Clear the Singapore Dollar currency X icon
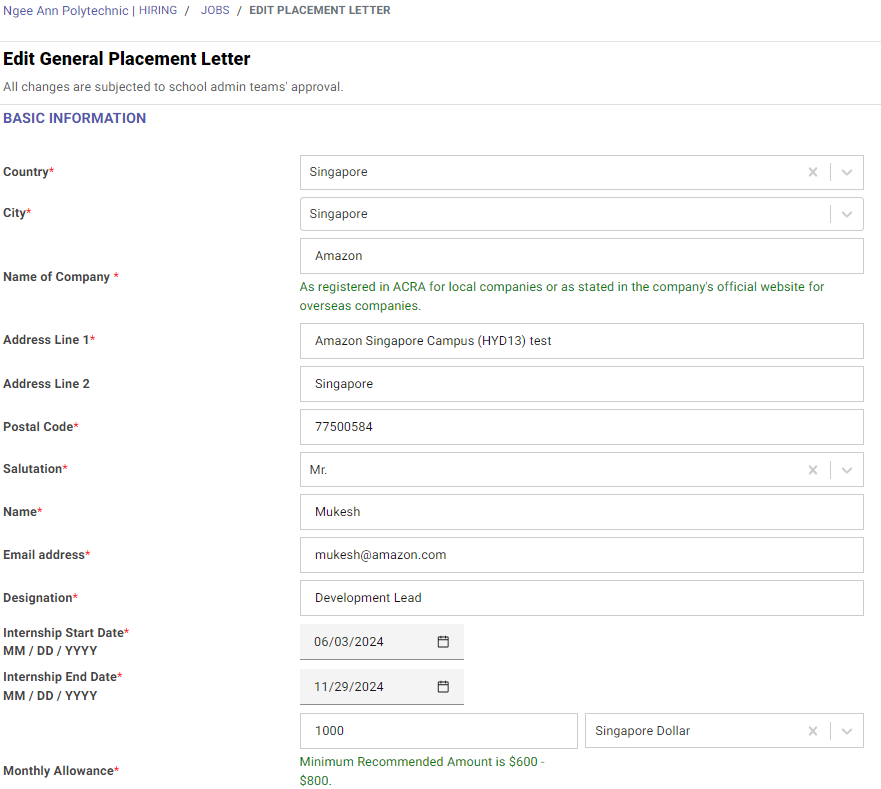The image size is (881, 789). (x=813, y=731)
